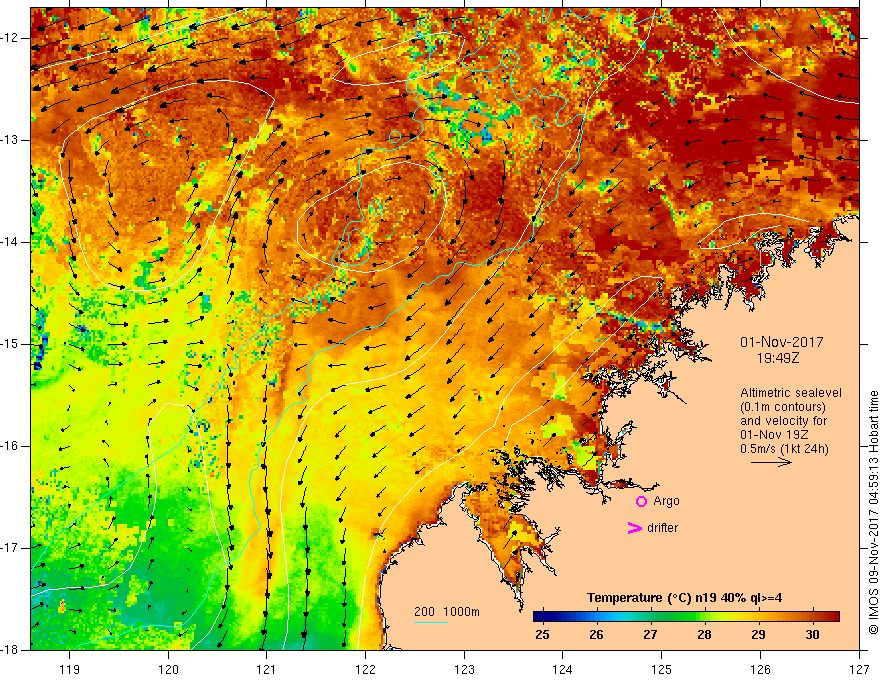Click latitude axis label -17
This screenshot has width=880, height=680.
coord(11,548)
